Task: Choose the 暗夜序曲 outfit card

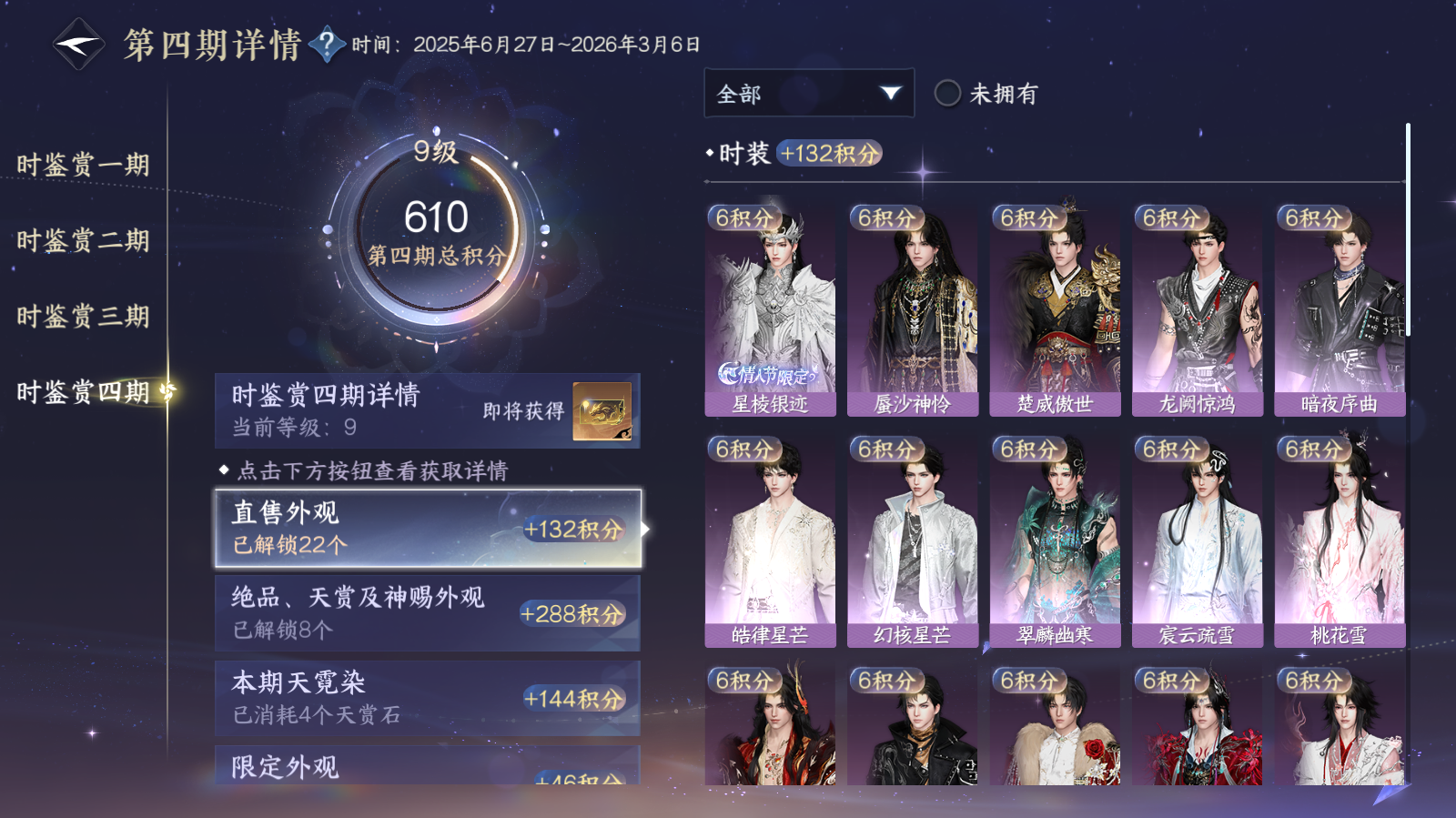Action: tap(1340, 309)
